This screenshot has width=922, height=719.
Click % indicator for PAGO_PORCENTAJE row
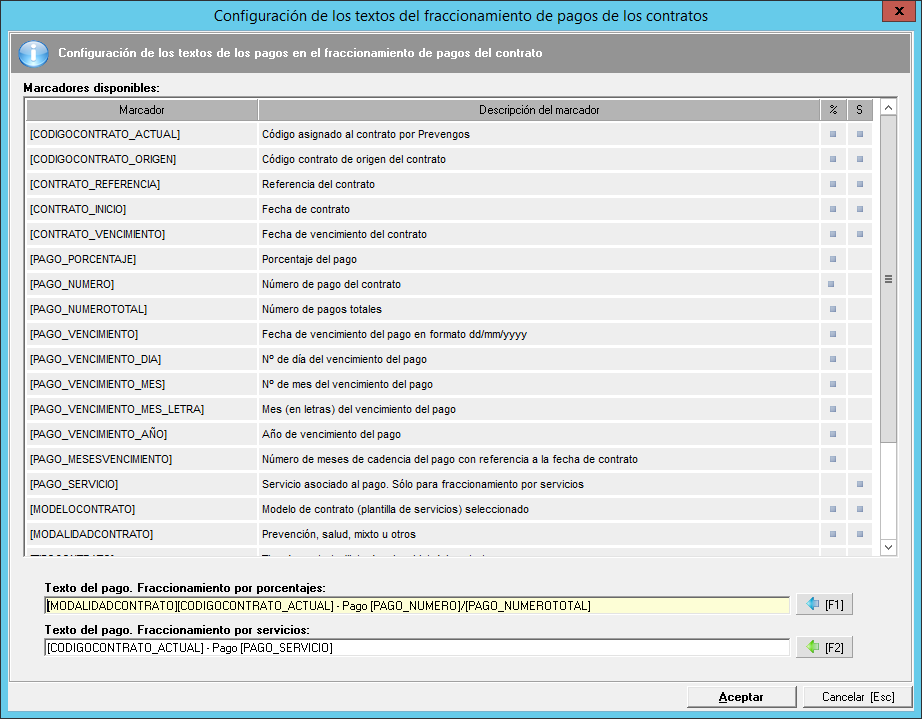[x=833, y=259]
